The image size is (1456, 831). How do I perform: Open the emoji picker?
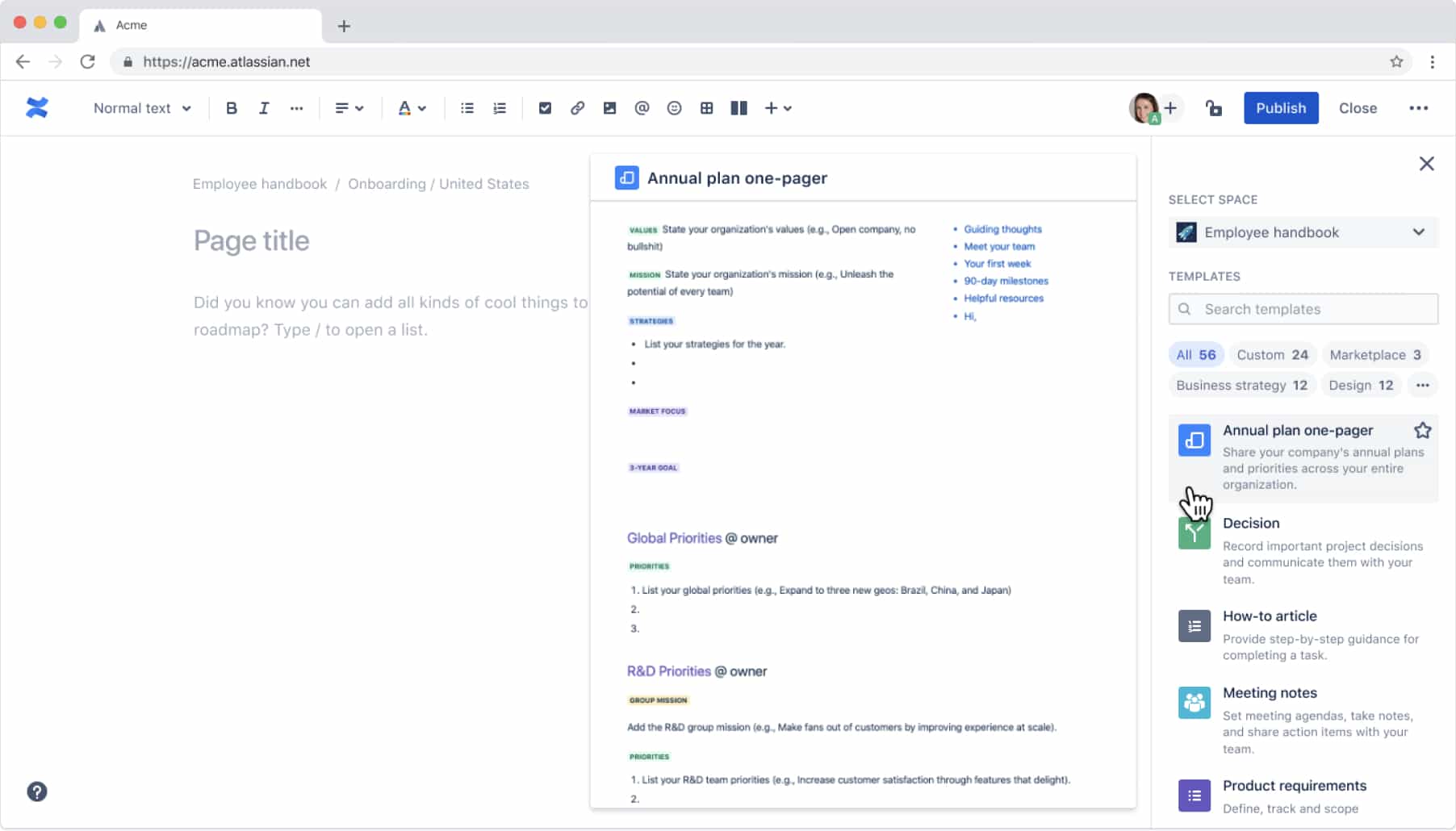(674, 107)
